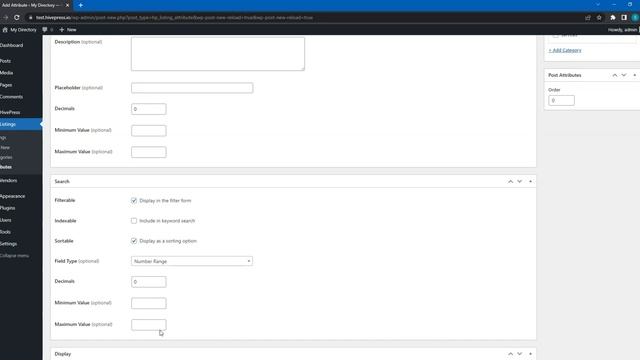Open Media in the admin sidebar

point(7,73)
